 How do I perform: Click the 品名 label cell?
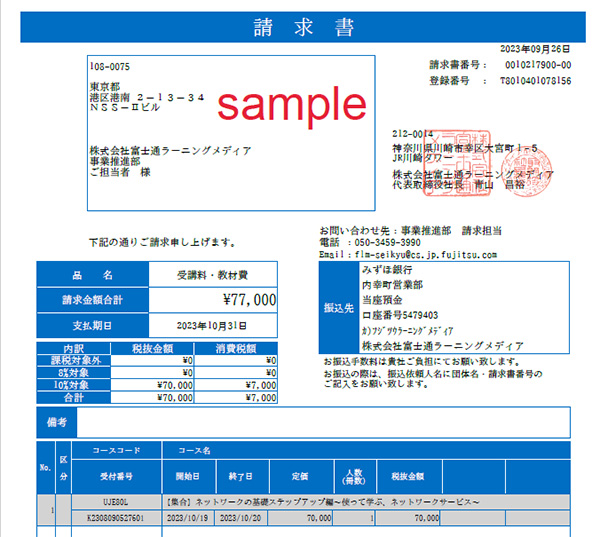coord(93,275)
